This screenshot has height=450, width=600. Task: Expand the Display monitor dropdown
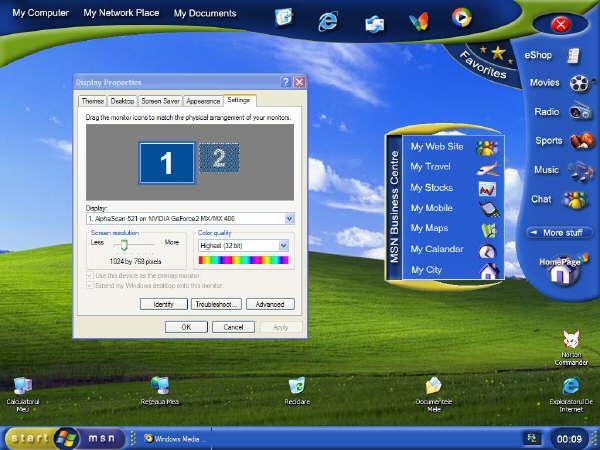click(x=290, y=218)
